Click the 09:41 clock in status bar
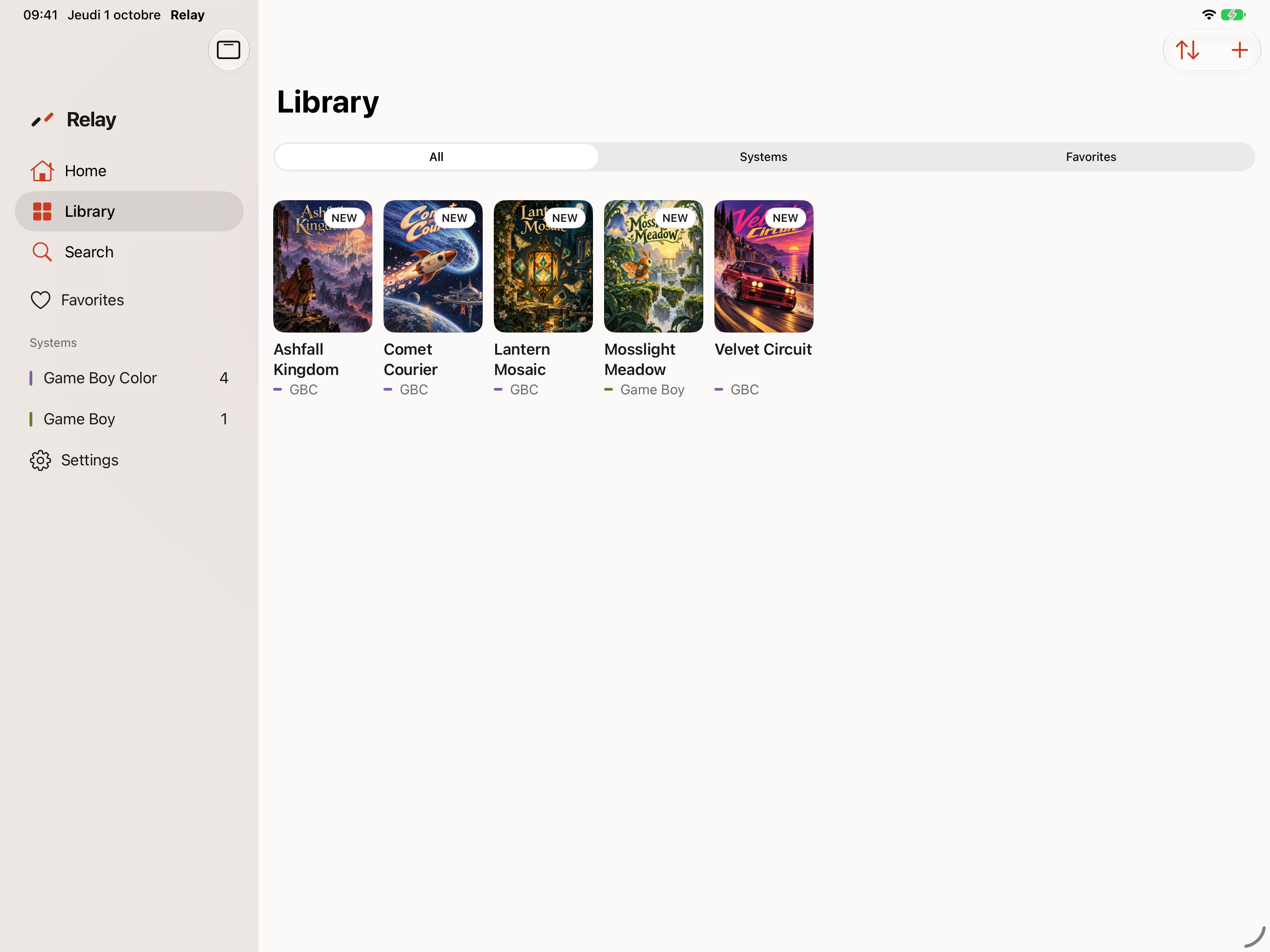The image size is (1270, 952). (x=40, y=15)
